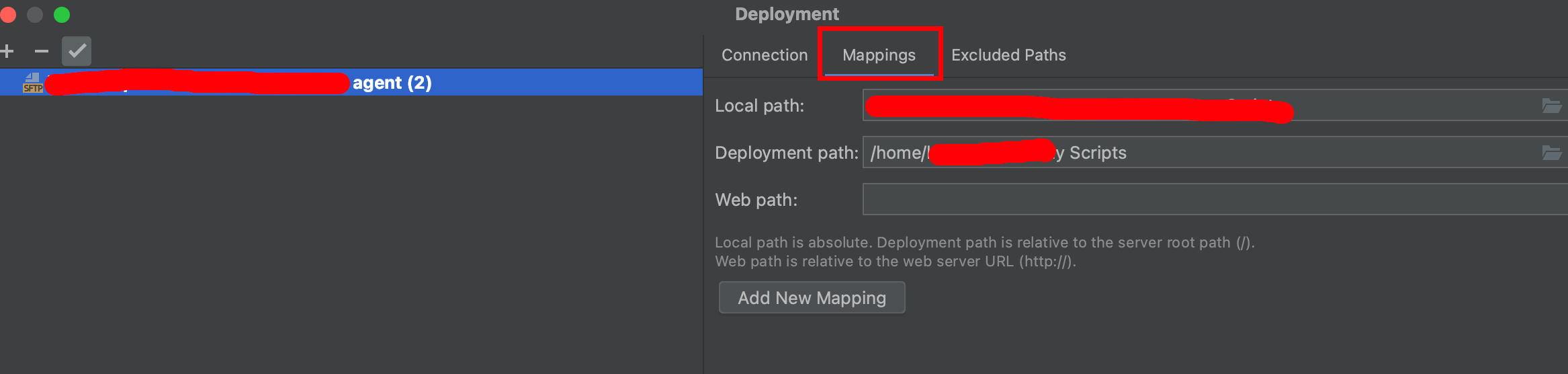Click the "Local path:" label text

click(x=759, y=106)
